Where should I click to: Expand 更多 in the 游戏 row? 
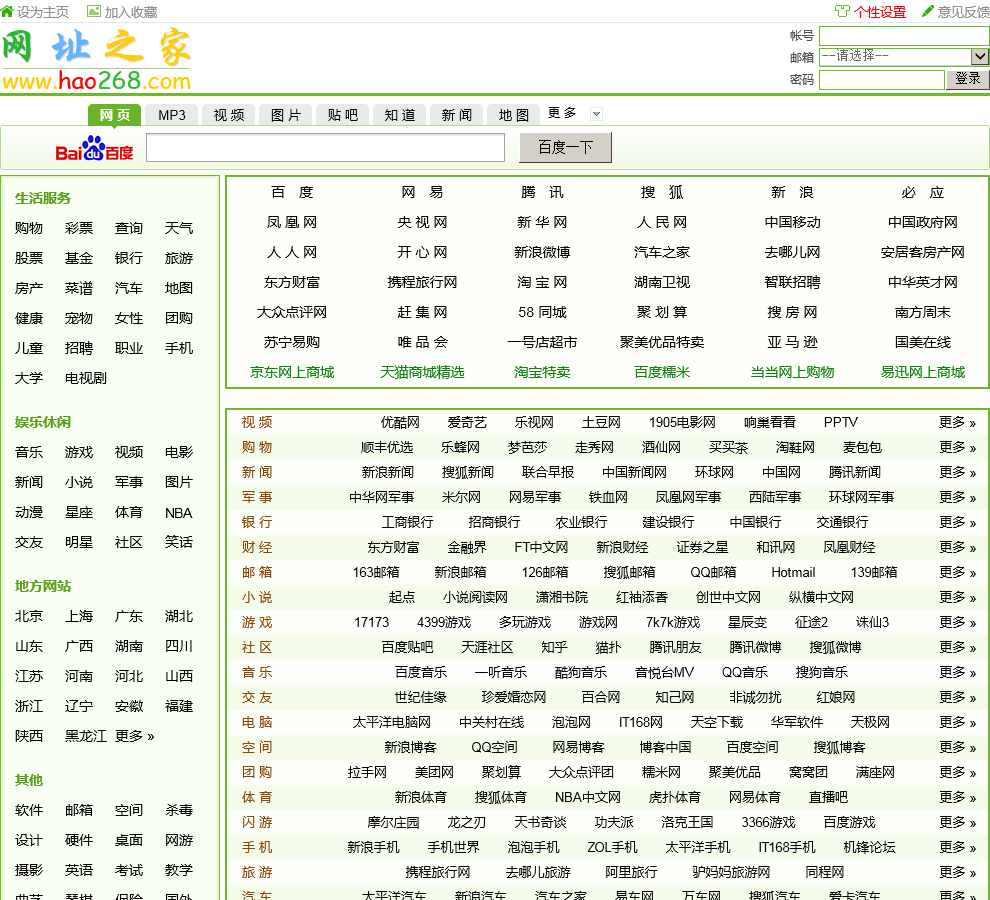(x=957, y=622)
